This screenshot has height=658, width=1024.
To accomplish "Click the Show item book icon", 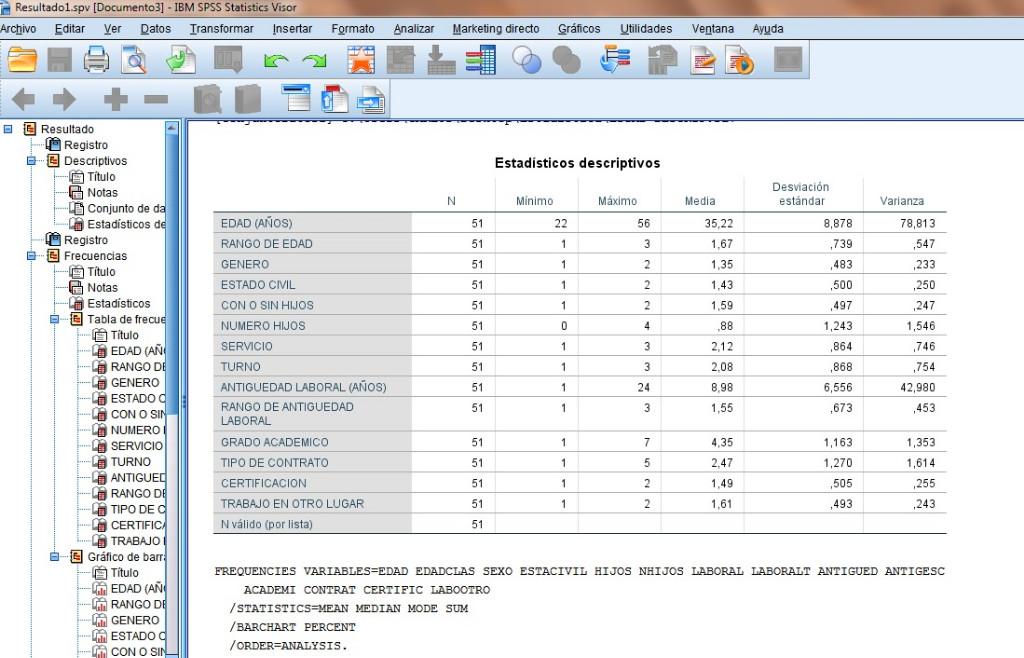I will pyautogui.click(x=208, y=100).
